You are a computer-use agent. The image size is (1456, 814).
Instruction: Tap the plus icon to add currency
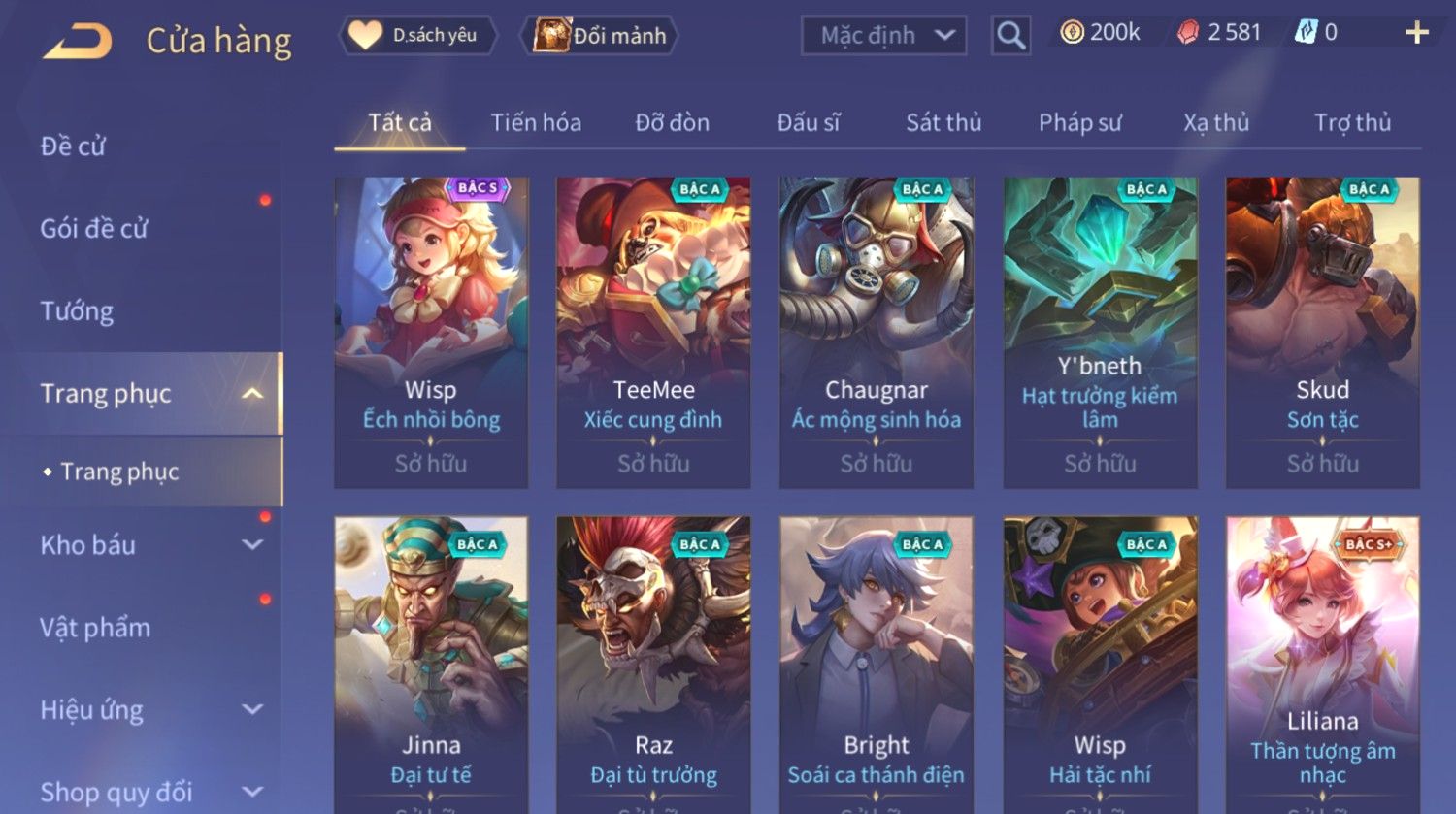pos(1417,33)
